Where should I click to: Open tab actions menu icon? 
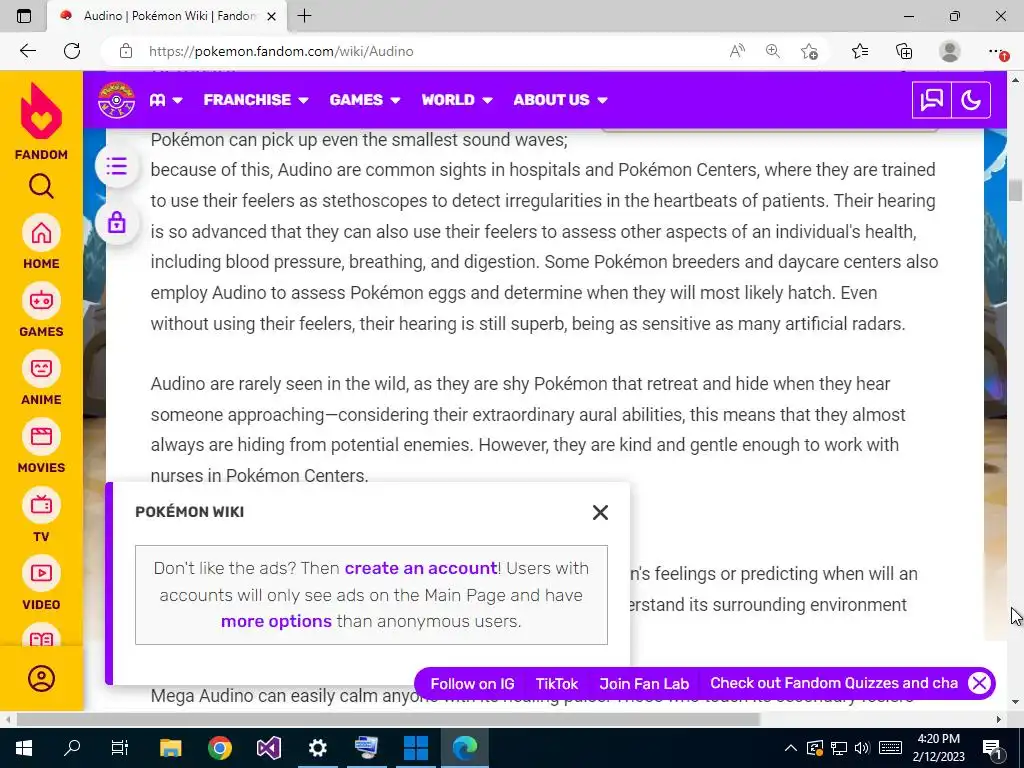point(24,16)
